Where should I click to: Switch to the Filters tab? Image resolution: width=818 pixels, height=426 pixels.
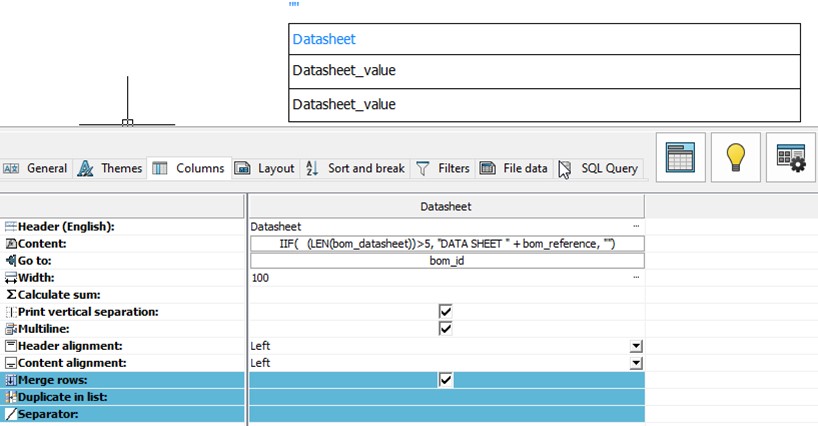click(443, 169)
